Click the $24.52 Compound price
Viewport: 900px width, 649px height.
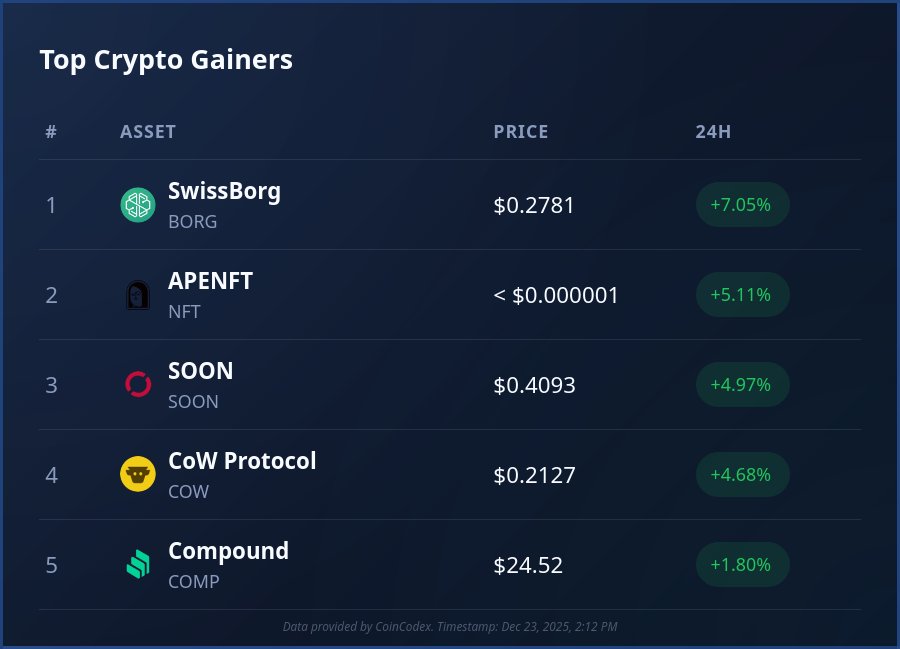click(528, 565)
